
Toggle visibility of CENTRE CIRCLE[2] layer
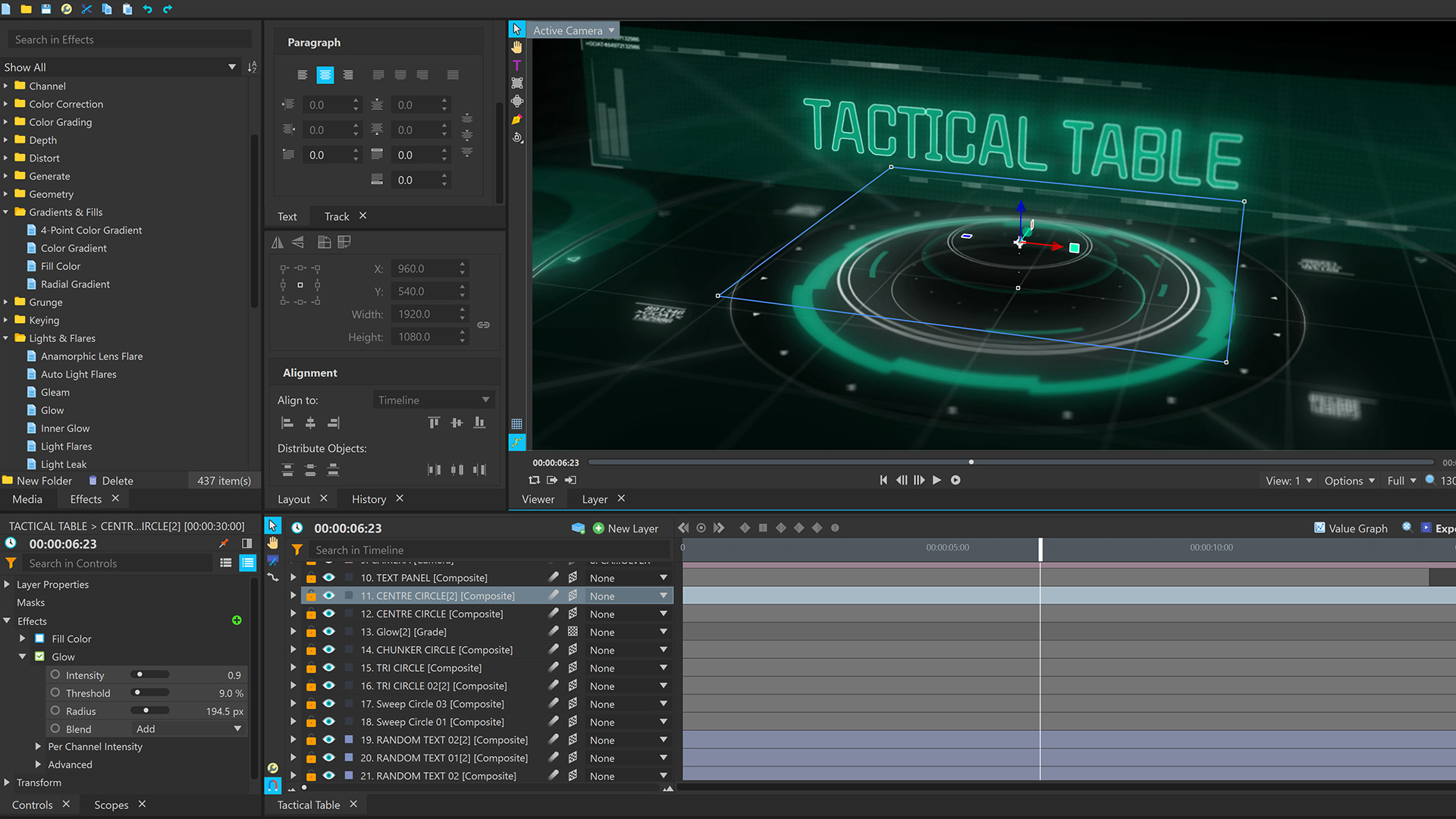(x=328, y=596)
